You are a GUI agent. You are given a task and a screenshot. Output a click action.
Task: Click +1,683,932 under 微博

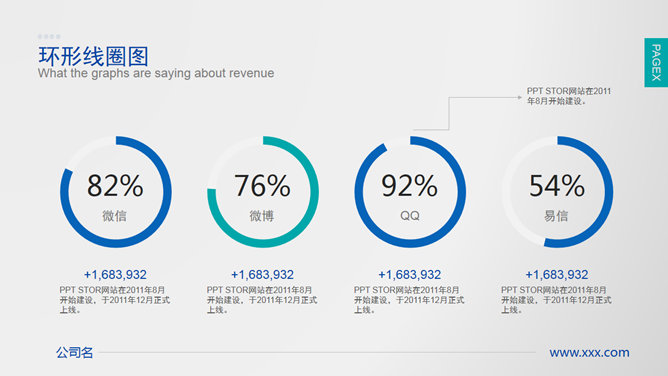click(262, 275)
